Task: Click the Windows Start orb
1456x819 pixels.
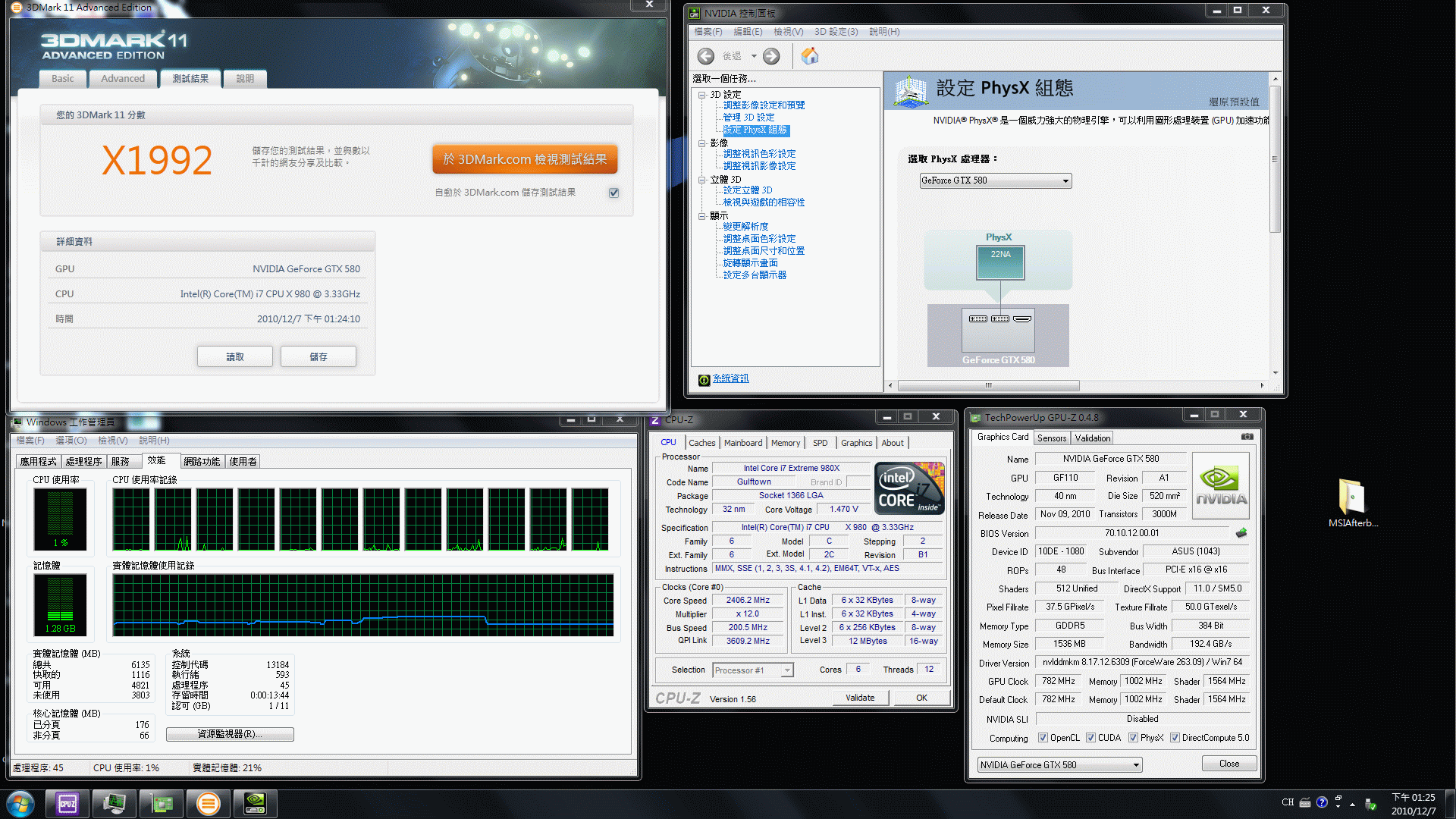Action: tap(20, 803)
